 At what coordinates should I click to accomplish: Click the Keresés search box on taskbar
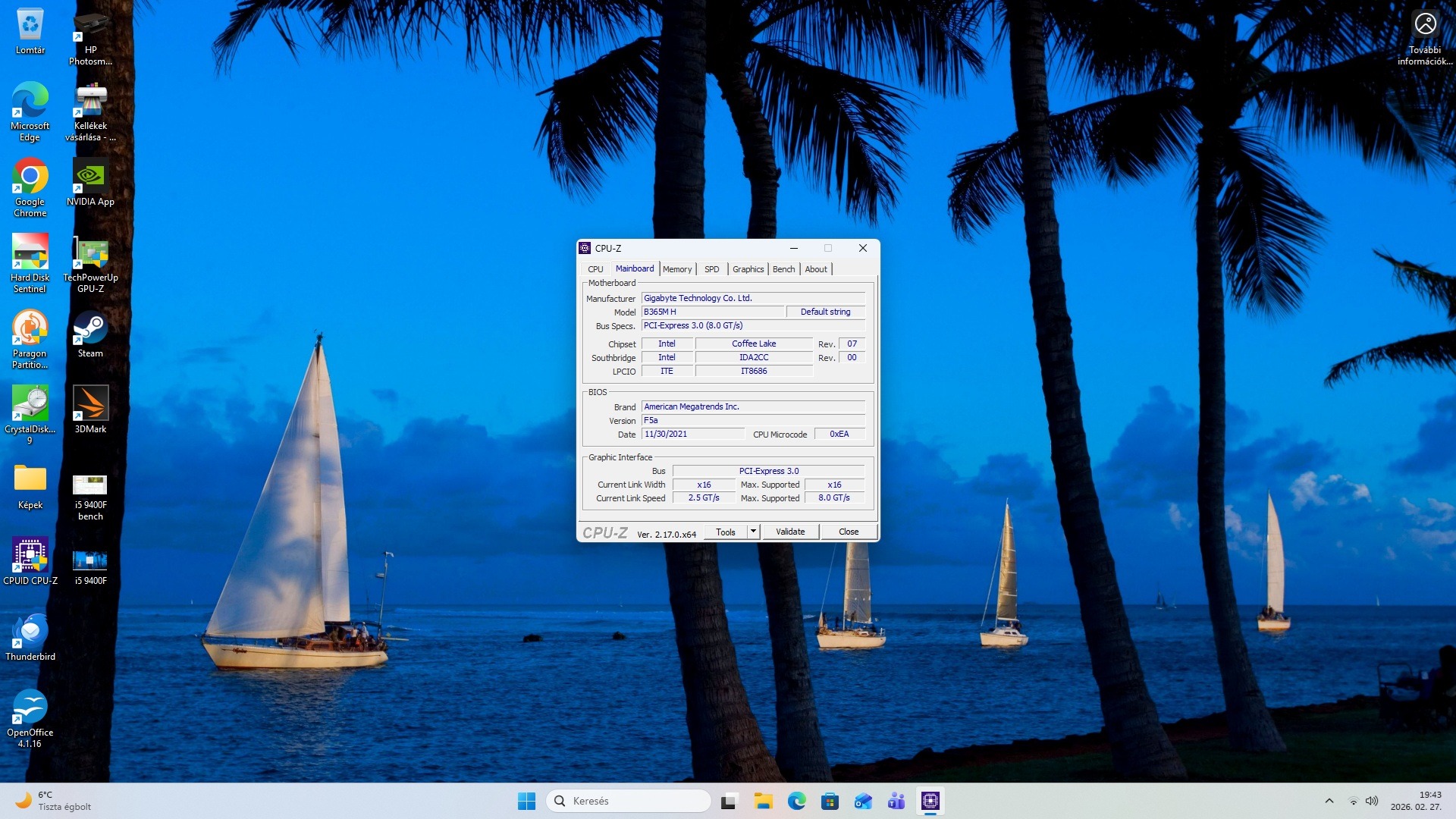(x=628, y=801)
